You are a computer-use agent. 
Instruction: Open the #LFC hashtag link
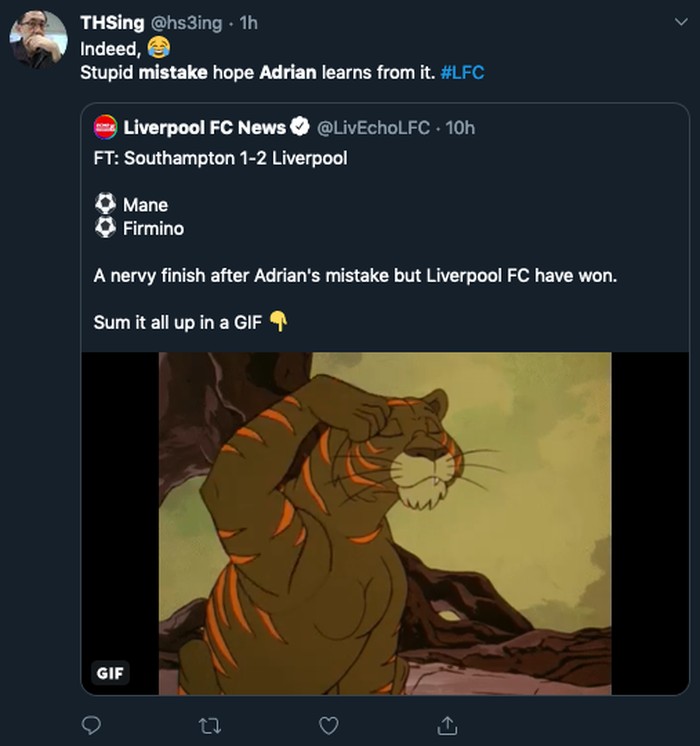[462, 73]
